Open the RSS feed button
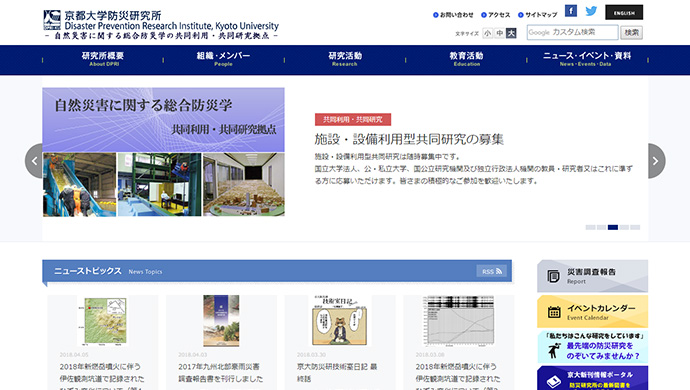The width and height of the screenshot is (690, 390). click(x=492, y=271)
